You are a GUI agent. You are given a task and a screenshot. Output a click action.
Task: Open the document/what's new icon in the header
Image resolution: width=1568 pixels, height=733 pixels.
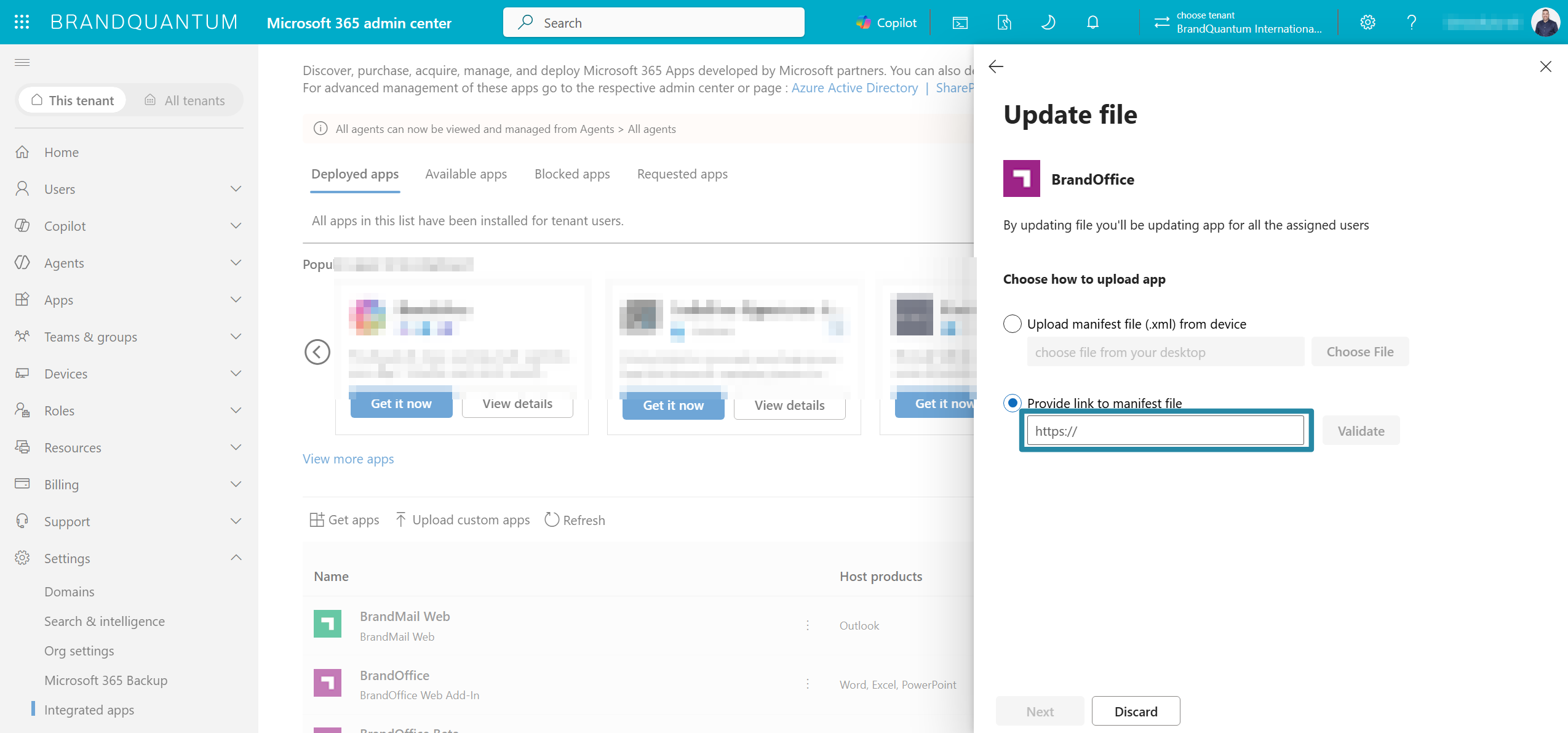1004,23
